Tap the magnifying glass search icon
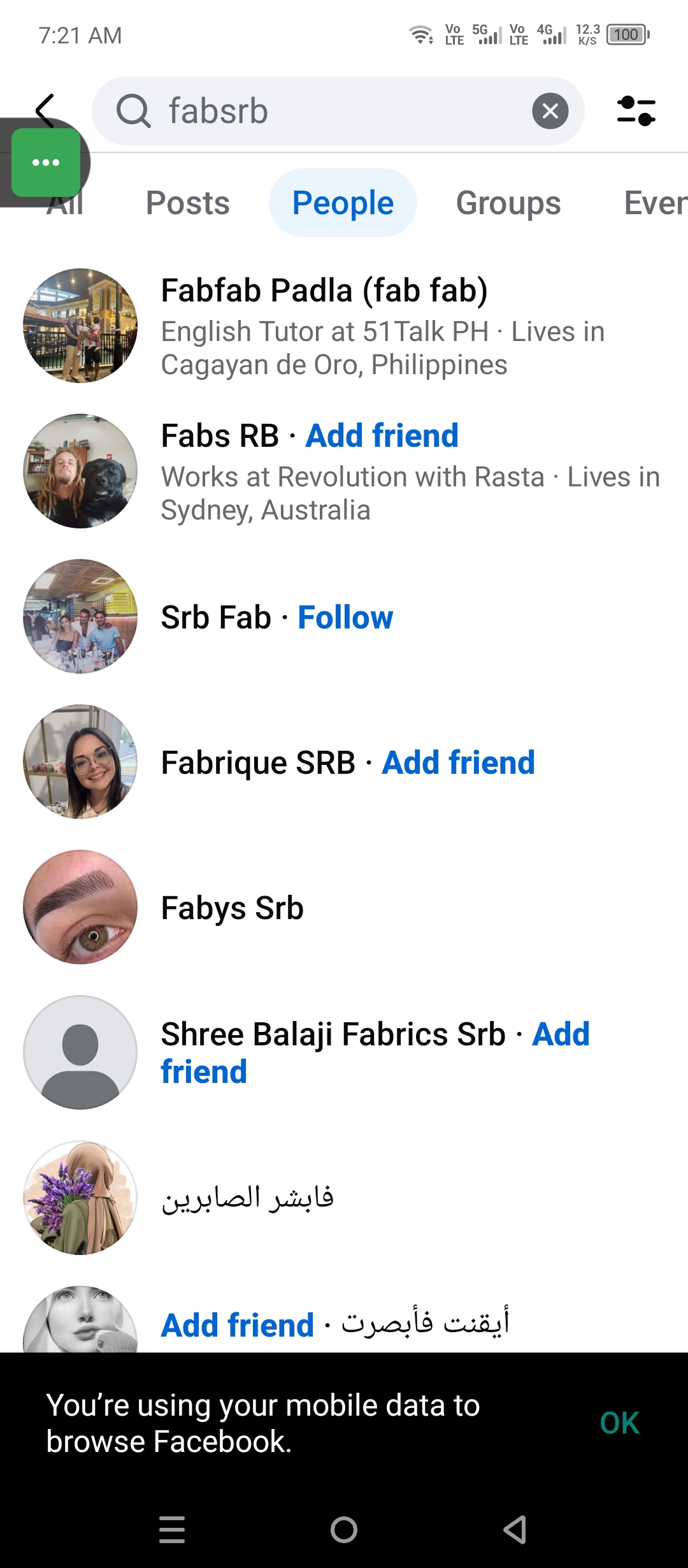The height and width of the screenshot is (1568, 688). (133, 111)
